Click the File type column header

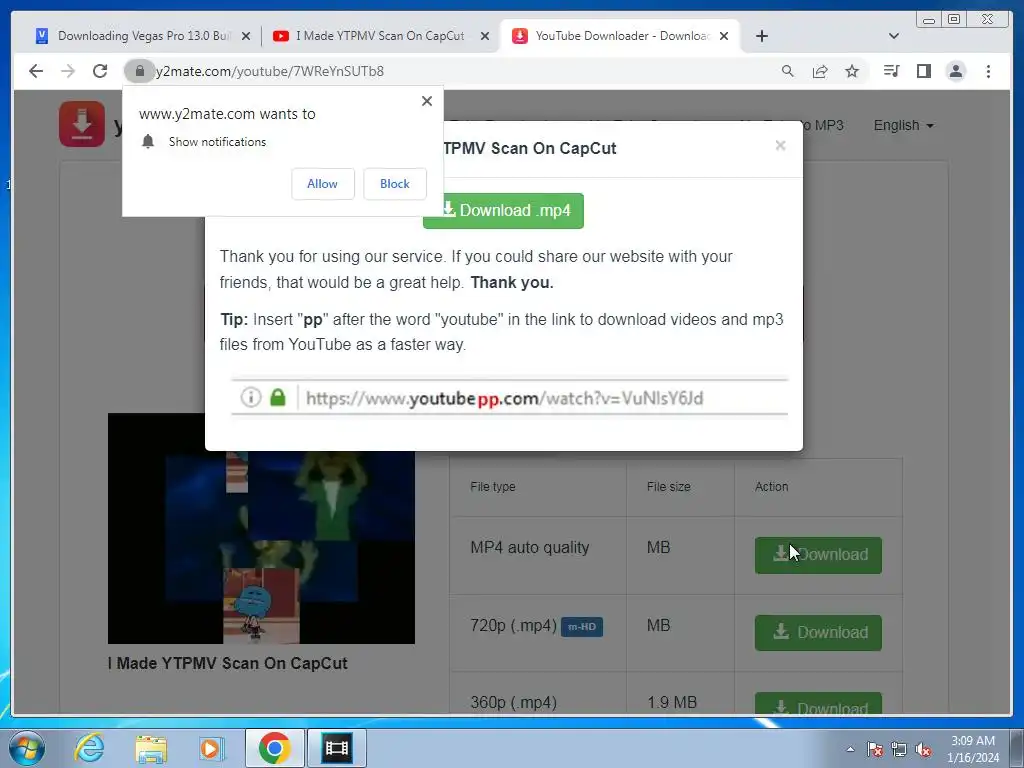click(492, 487)
